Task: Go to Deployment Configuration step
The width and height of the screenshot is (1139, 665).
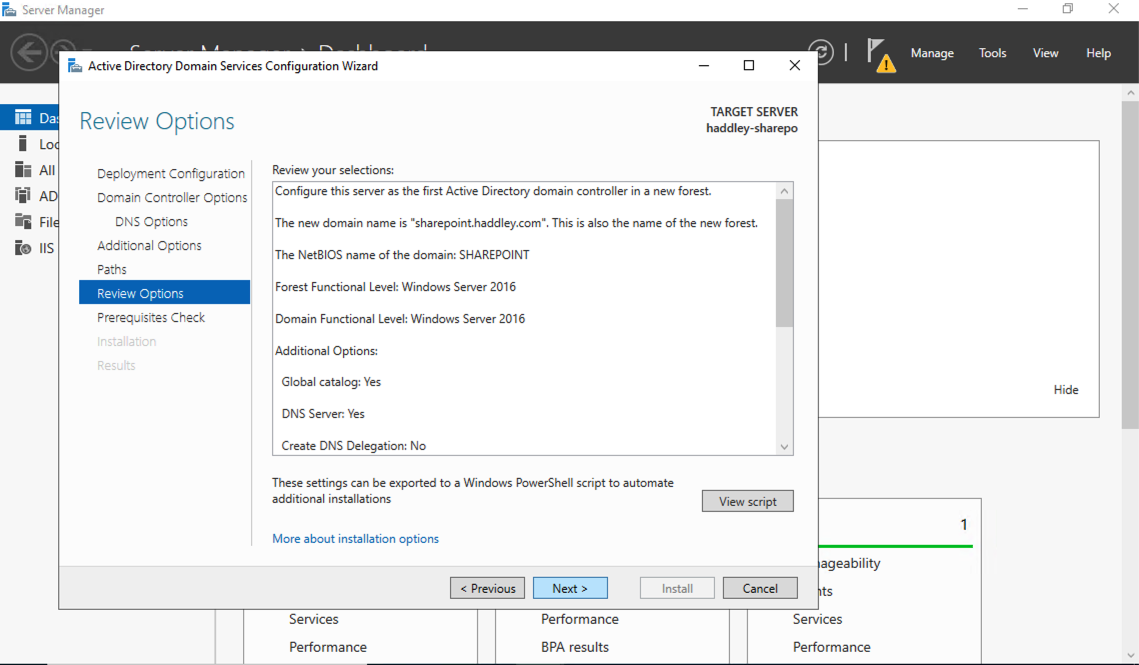Action: click(171, 174)
